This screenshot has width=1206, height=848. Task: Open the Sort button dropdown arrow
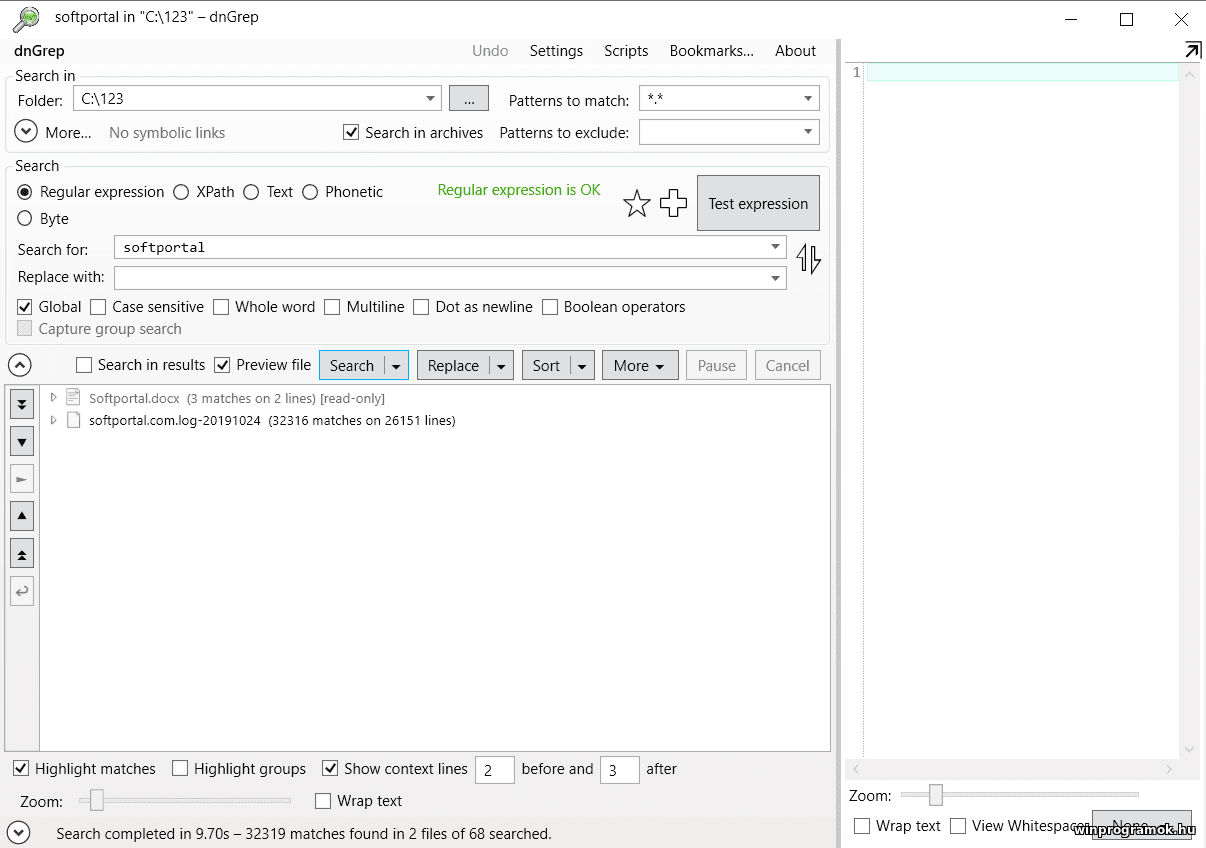[583, 366]
